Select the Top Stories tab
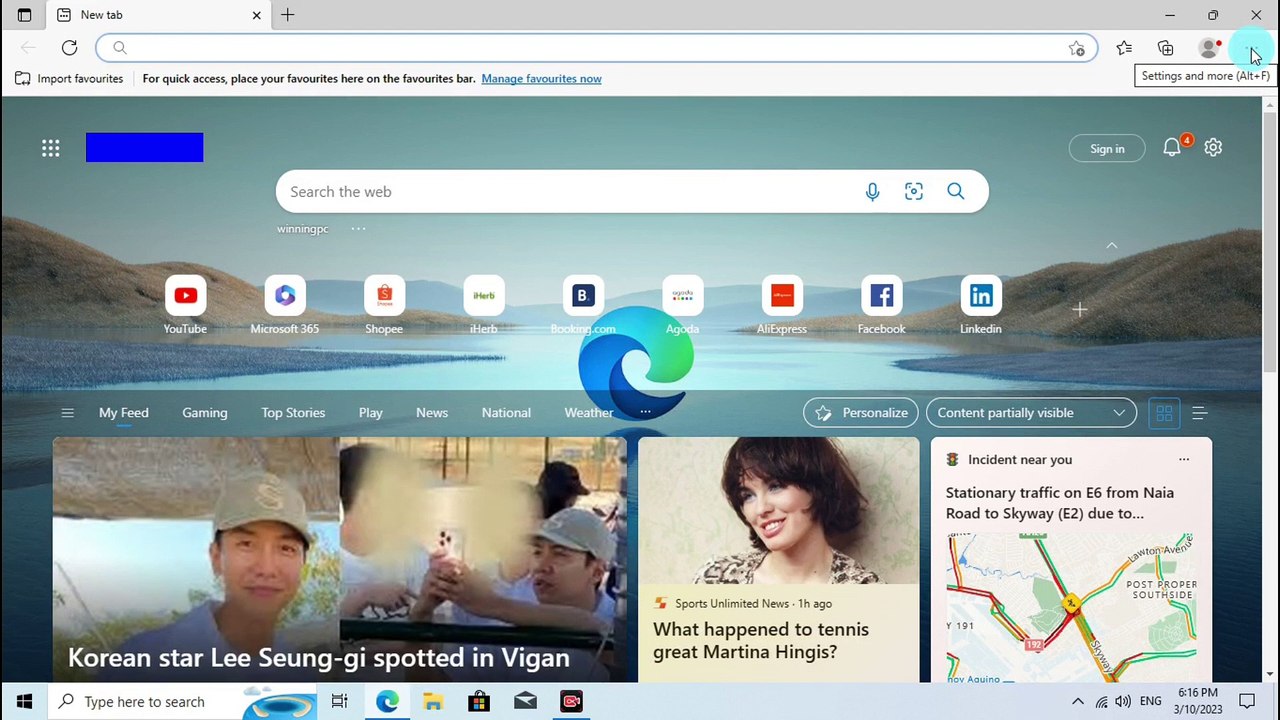 click(x=293, y=413)
